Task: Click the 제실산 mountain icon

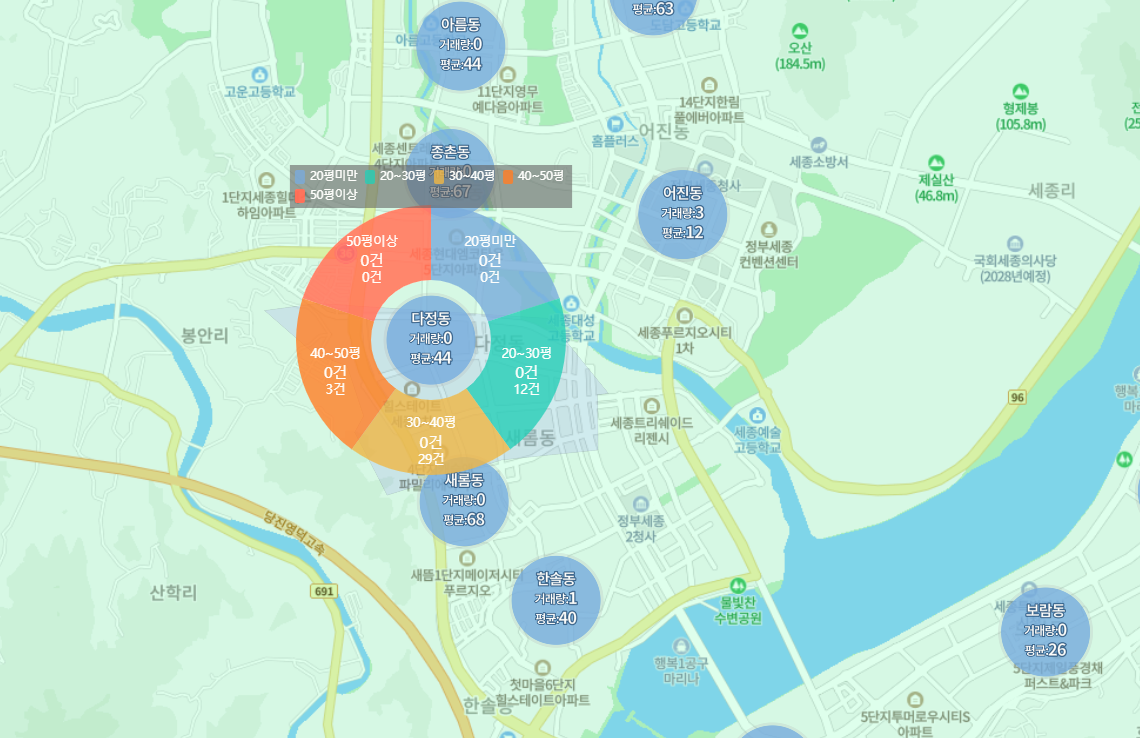Action: (x=936, y=162)
